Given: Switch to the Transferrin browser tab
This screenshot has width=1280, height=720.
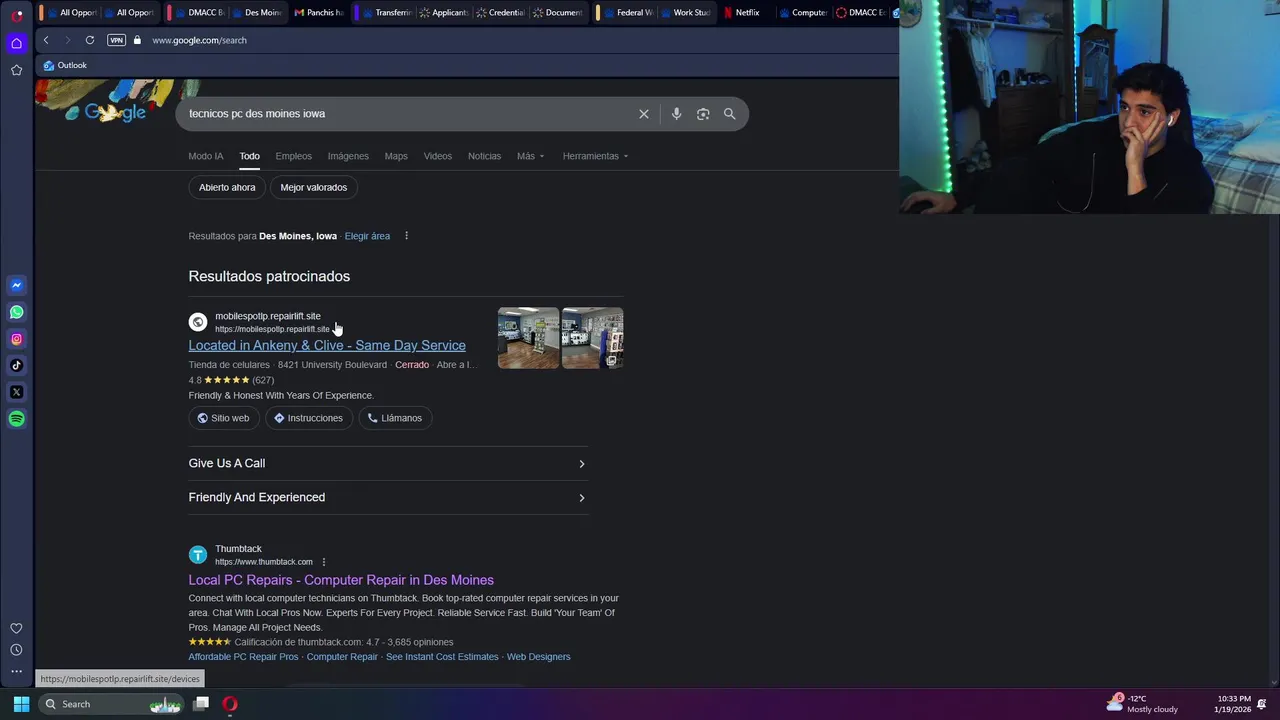Looking at the screenshot, I should pyautogui.click(x=387, y=13).
